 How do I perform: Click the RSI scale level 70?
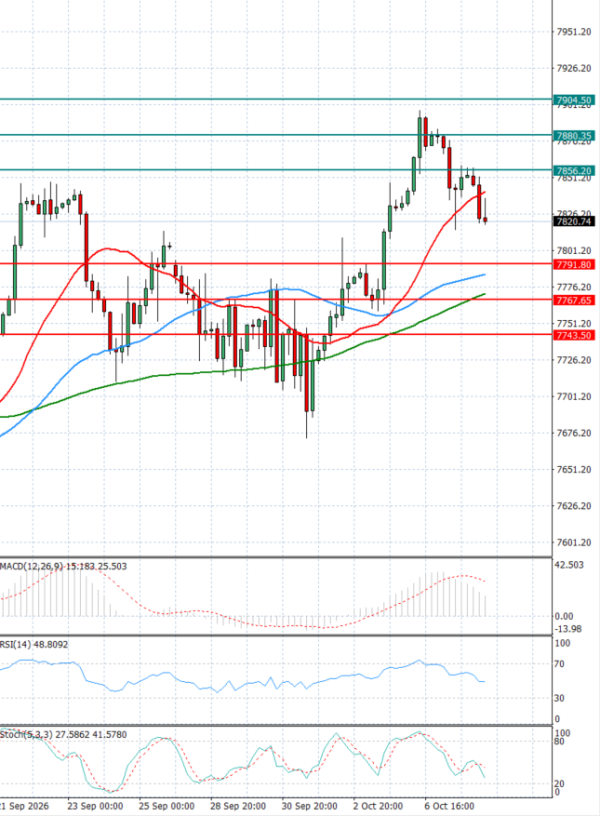pos(559,664)
